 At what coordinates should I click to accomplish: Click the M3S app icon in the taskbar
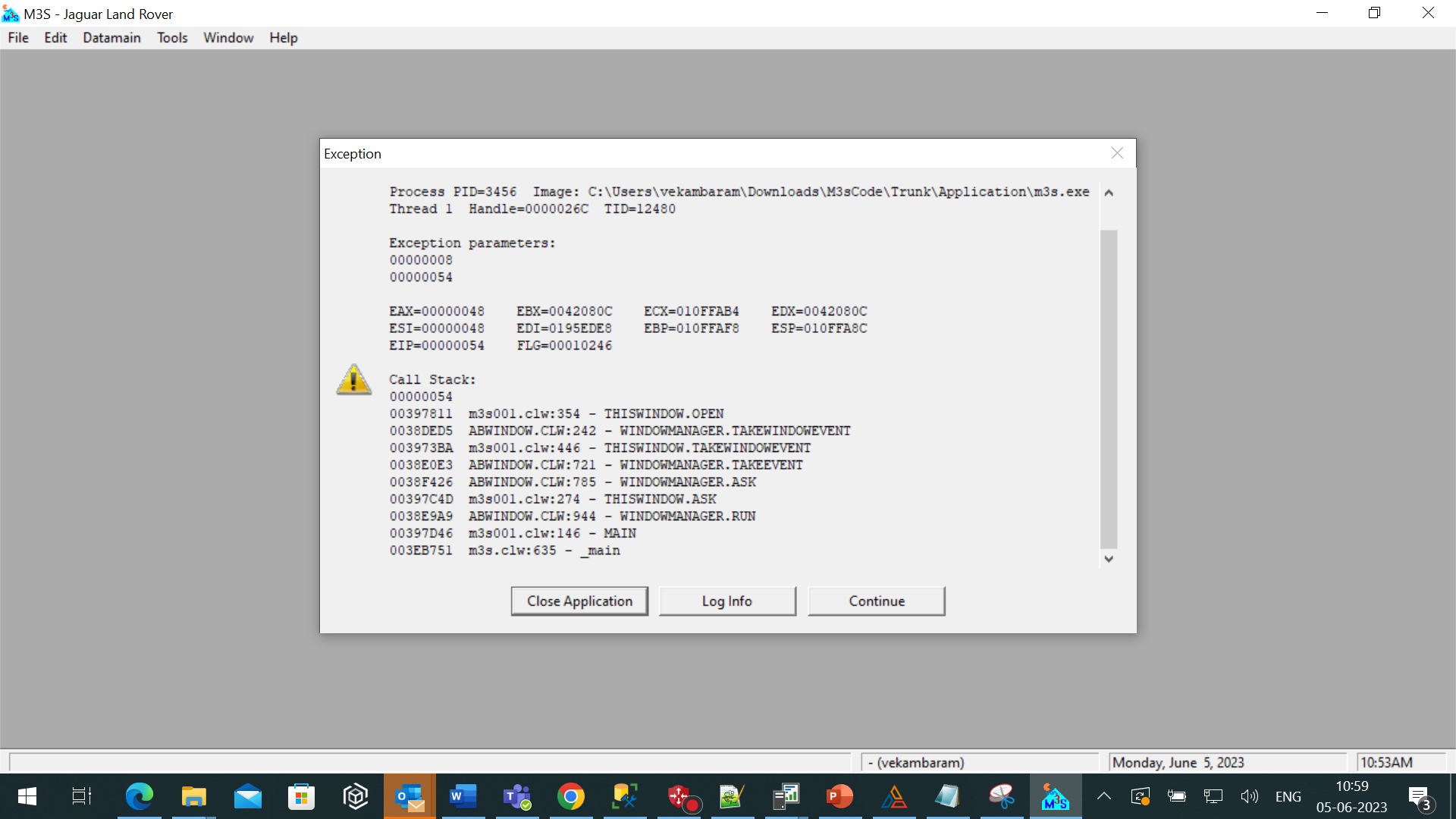1055,796
